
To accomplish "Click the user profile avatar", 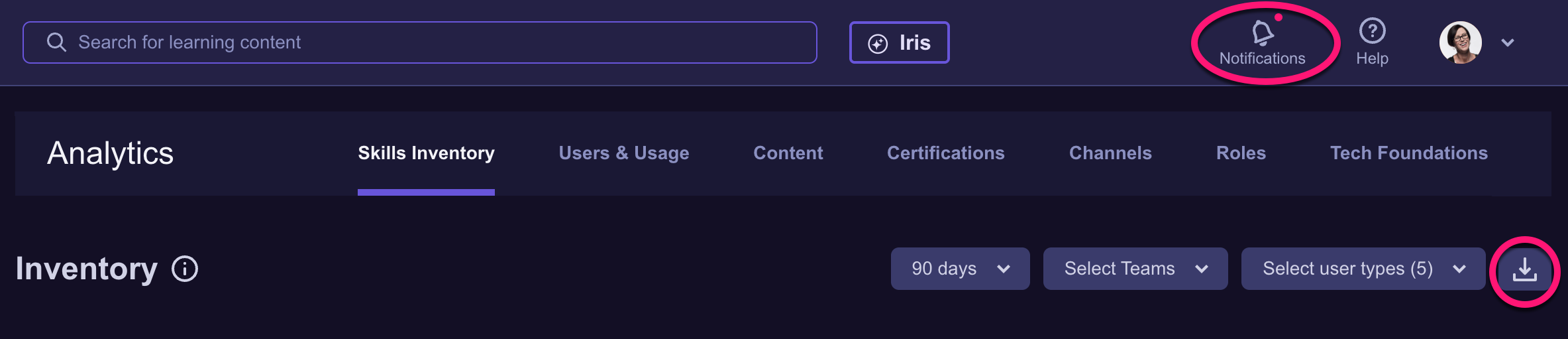I will (1460, 42).
